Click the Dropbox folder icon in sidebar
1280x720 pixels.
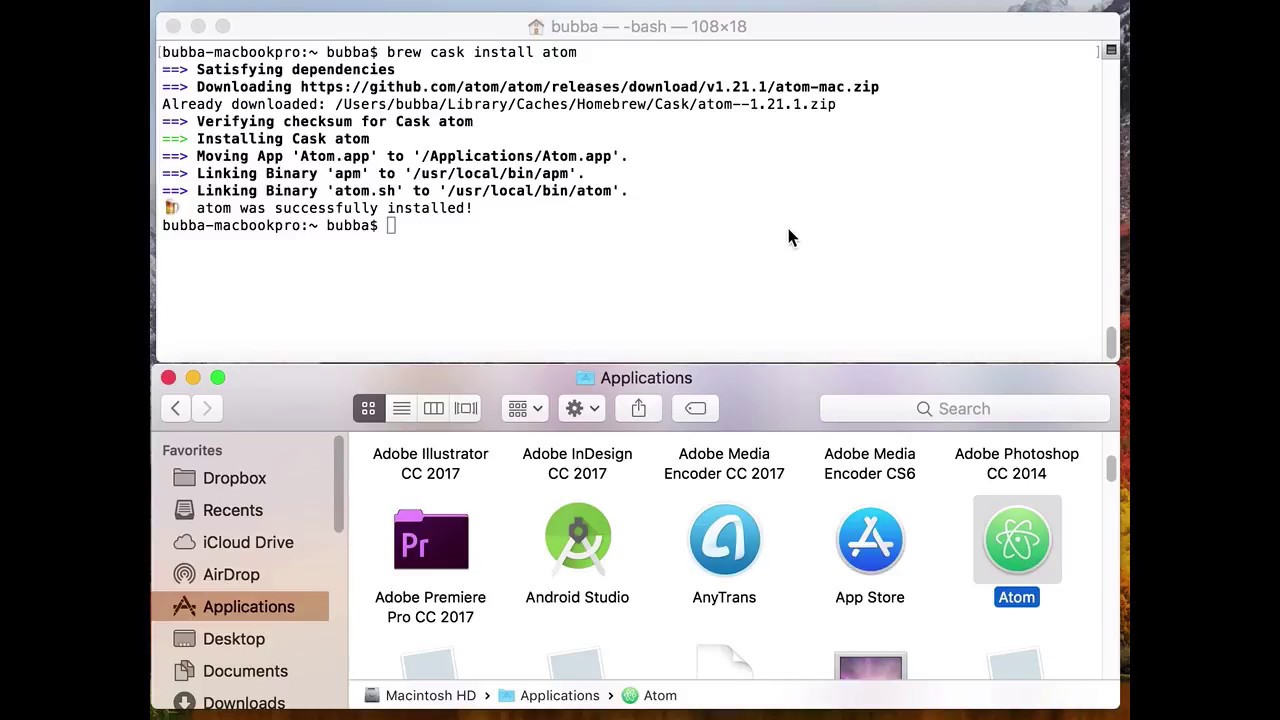coord(184,478)
